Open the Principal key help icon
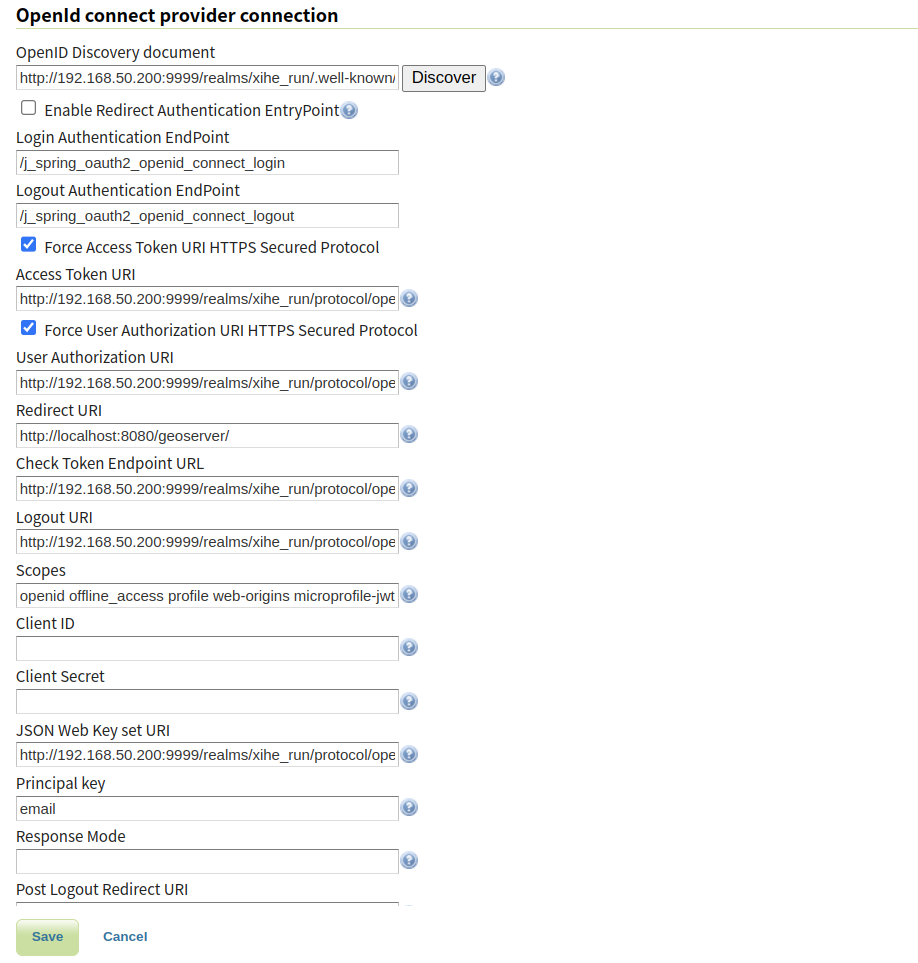 click(x=409, y=808)
